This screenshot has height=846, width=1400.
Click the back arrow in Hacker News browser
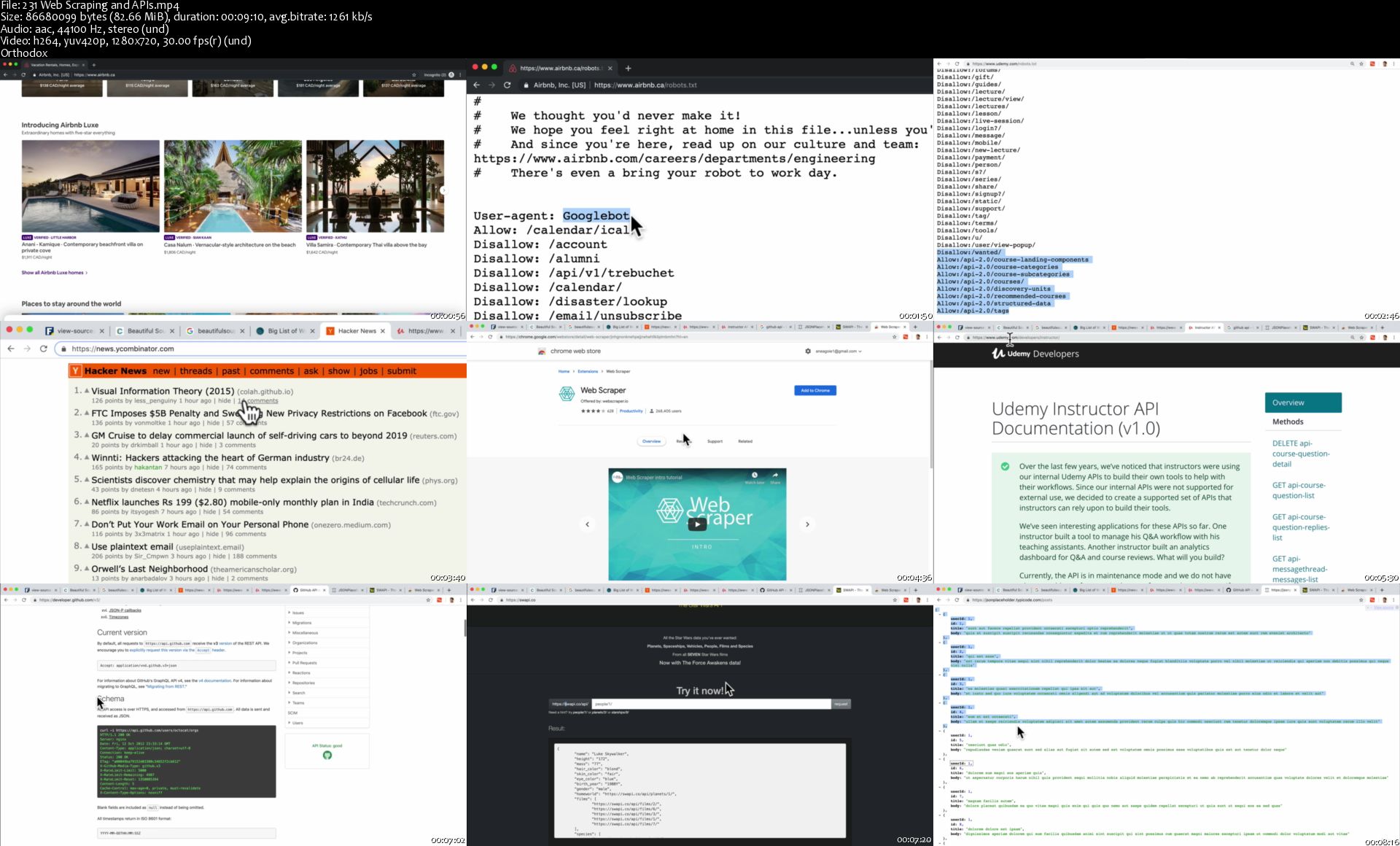click(11, 349)
